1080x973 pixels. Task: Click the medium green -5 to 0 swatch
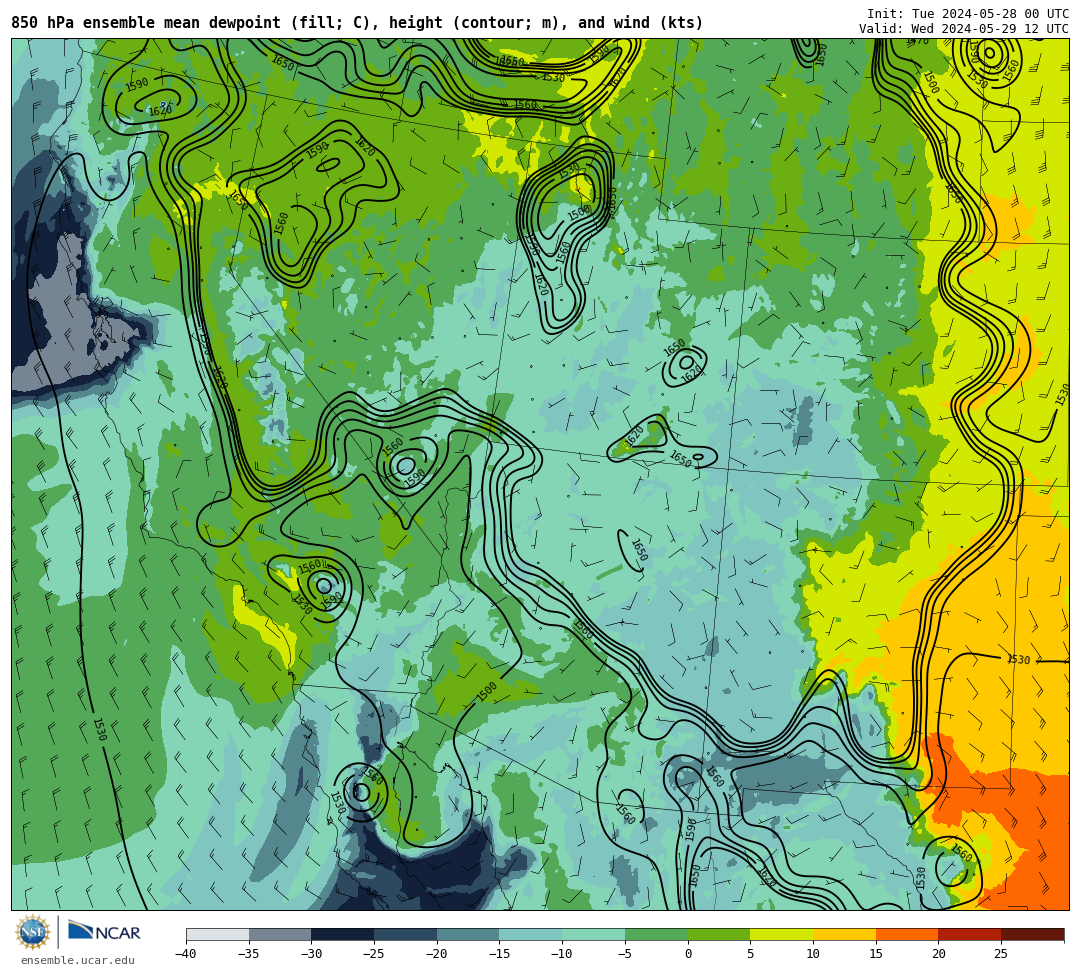[656, 934]
